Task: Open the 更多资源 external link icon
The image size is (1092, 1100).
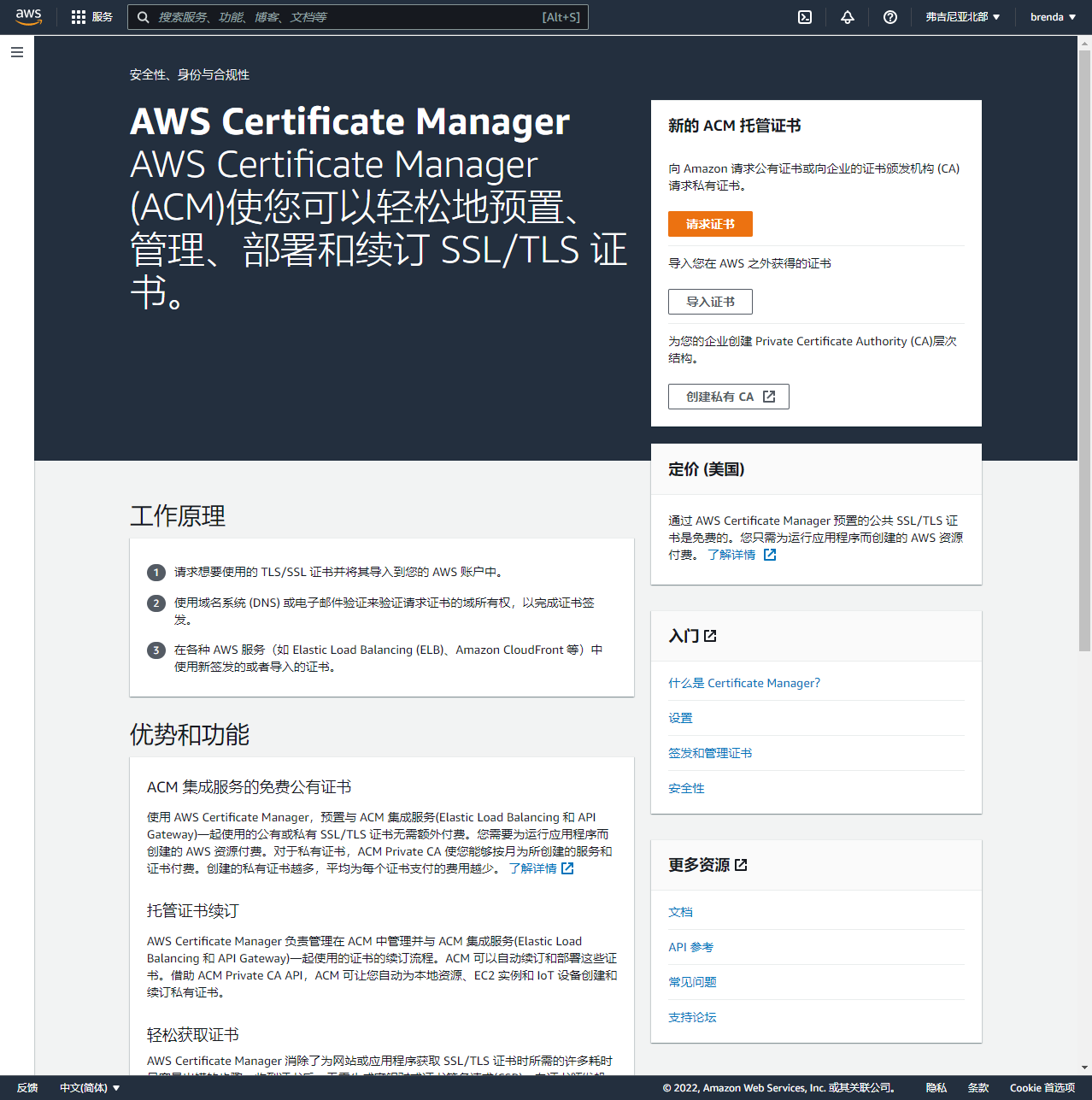Action: click(741, 865)
